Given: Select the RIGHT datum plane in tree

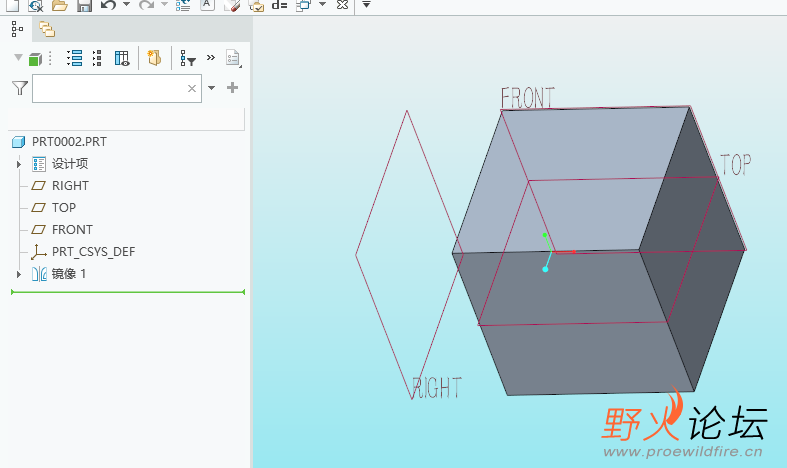Looking at the screenshot, I should click(70, 186).
